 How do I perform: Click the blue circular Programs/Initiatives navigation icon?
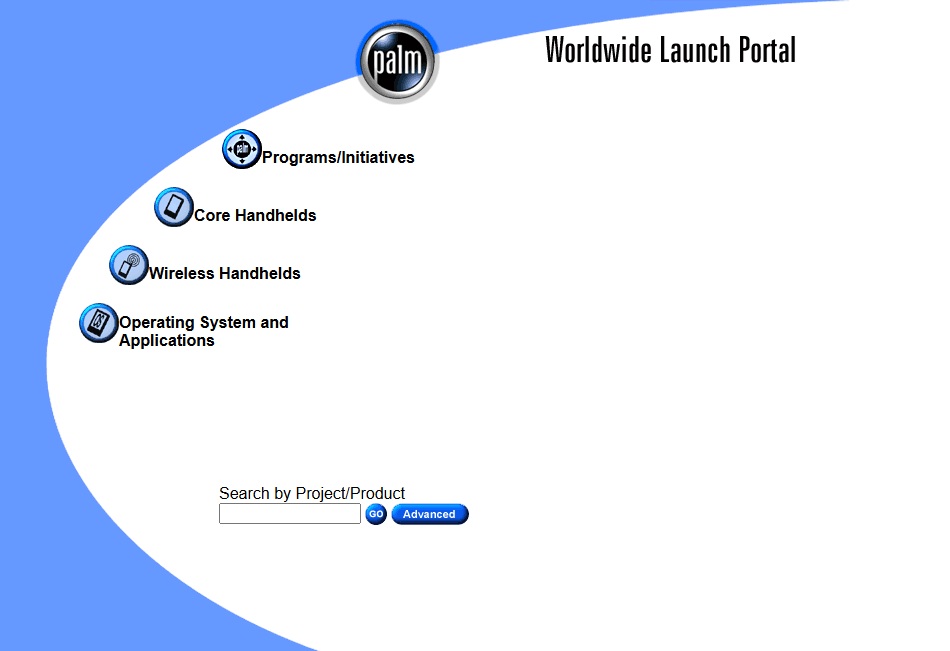coord(241,149)
